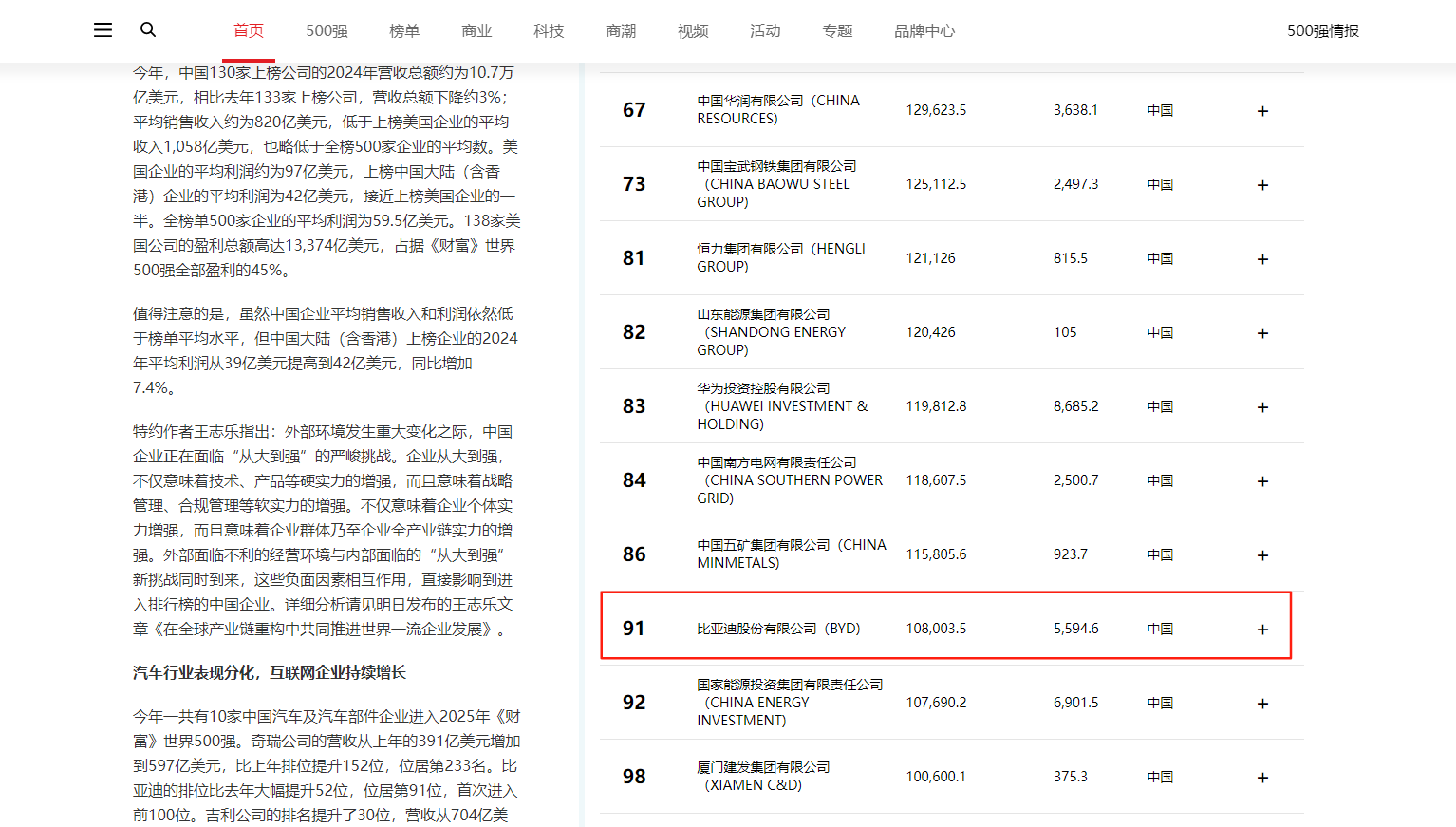Click profit value 6,901.5
Image resolution: width=1456 pixels, height=827 pixels.
(1075, 703)
